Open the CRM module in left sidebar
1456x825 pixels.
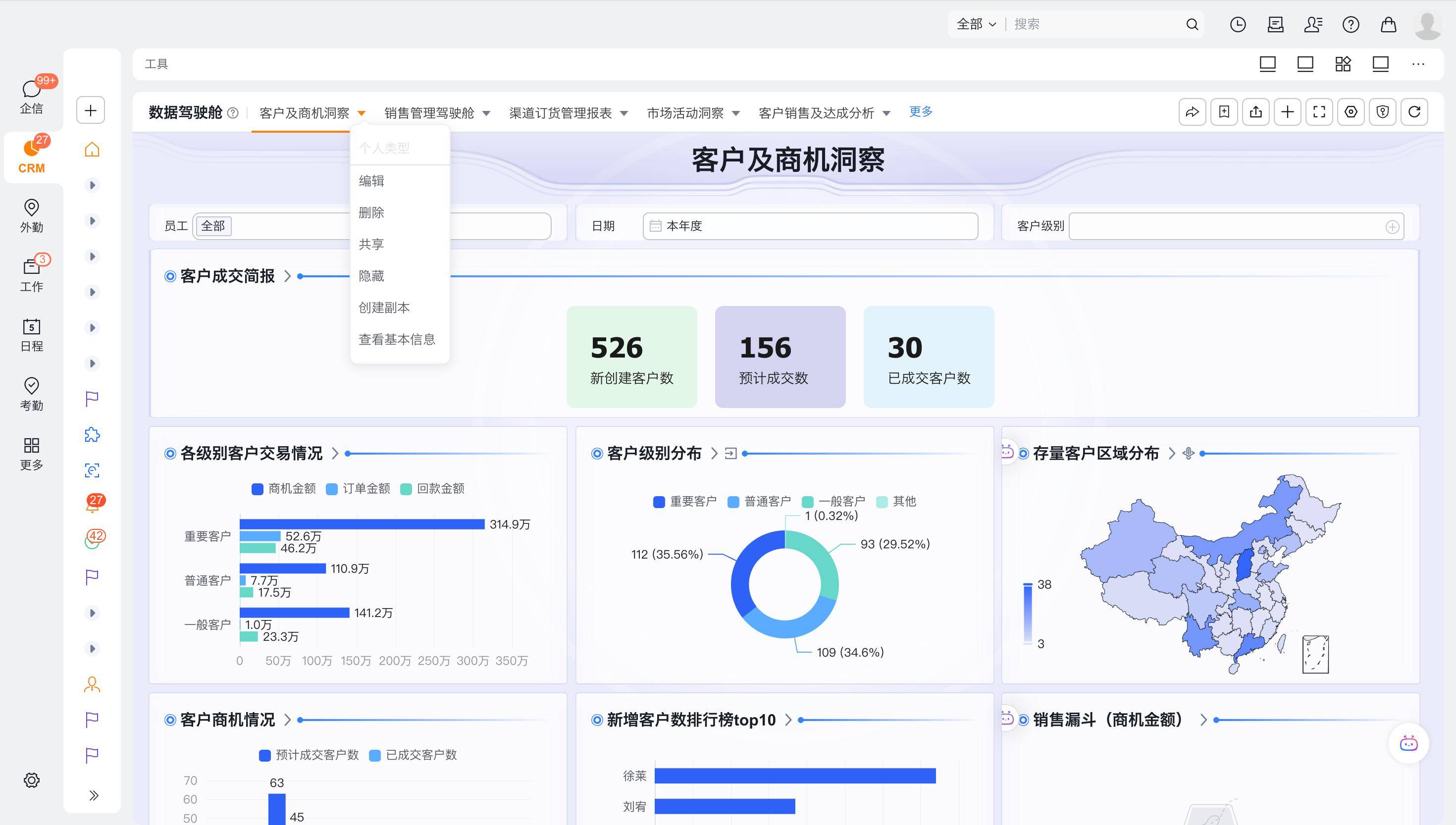tap(31, 155)
